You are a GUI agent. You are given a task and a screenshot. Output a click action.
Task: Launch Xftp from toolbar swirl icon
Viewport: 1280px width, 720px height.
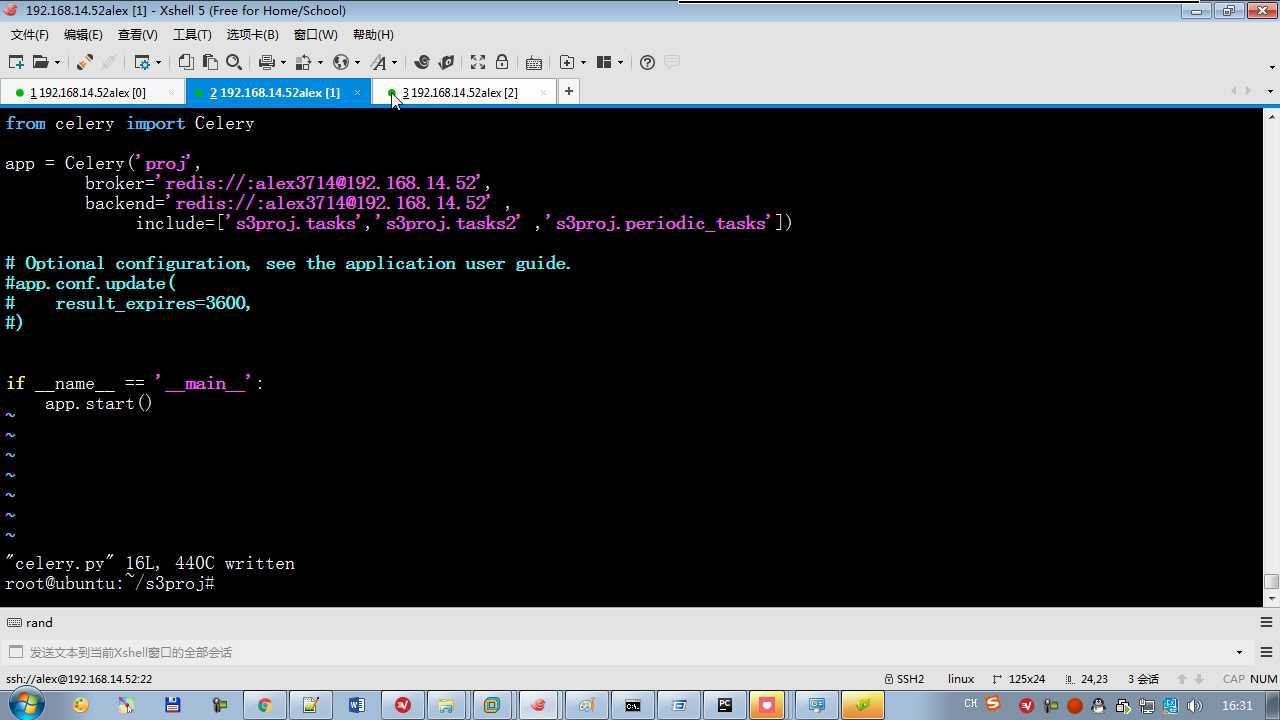(x=421, y=62)
